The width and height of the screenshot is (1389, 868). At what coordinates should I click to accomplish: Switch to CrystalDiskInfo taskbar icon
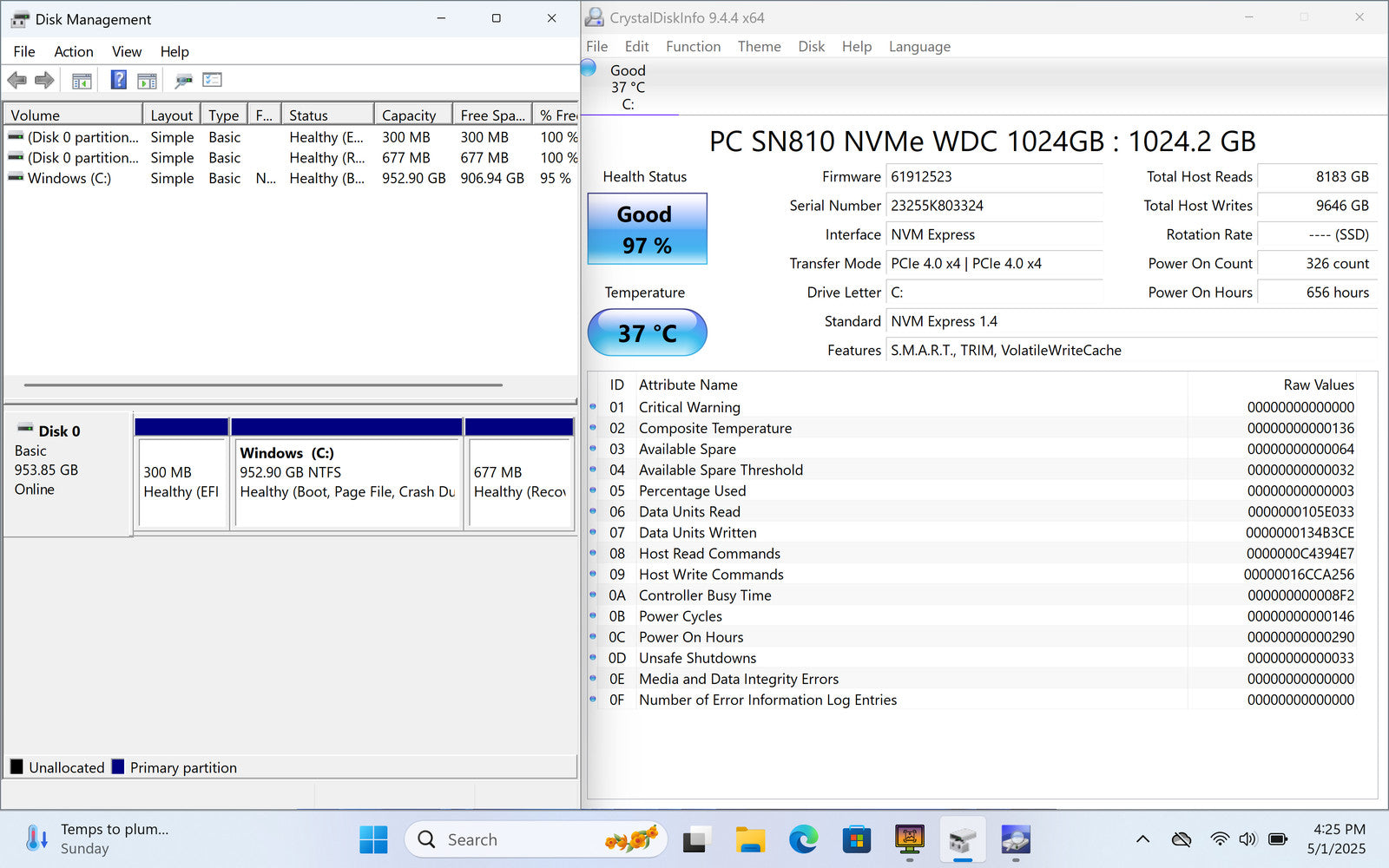1016,839
